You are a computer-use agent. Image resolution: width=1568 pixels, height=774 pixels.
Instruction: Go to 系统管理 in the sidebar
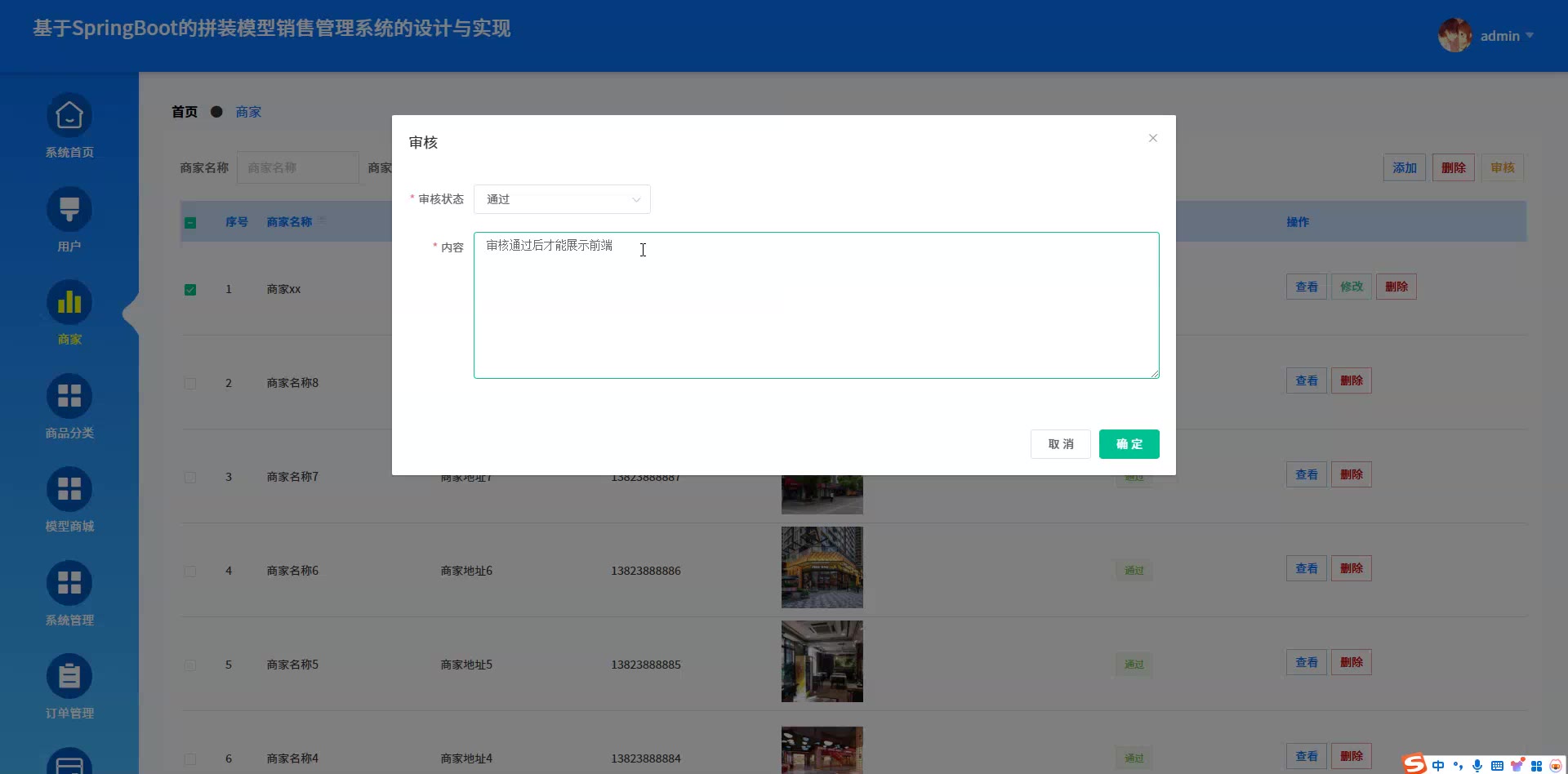point(69,594)
